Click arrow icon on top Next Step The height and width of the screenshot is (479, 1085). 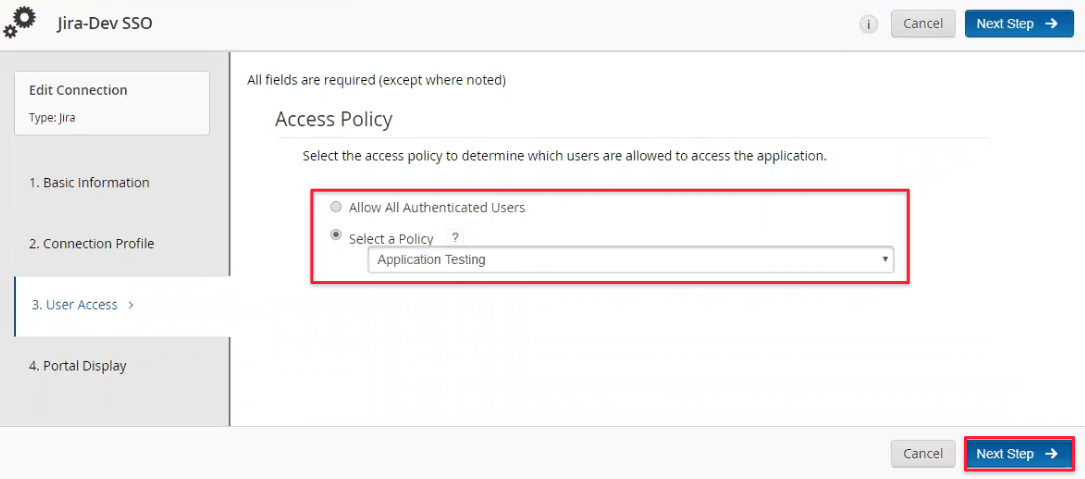pos(1052,24)
